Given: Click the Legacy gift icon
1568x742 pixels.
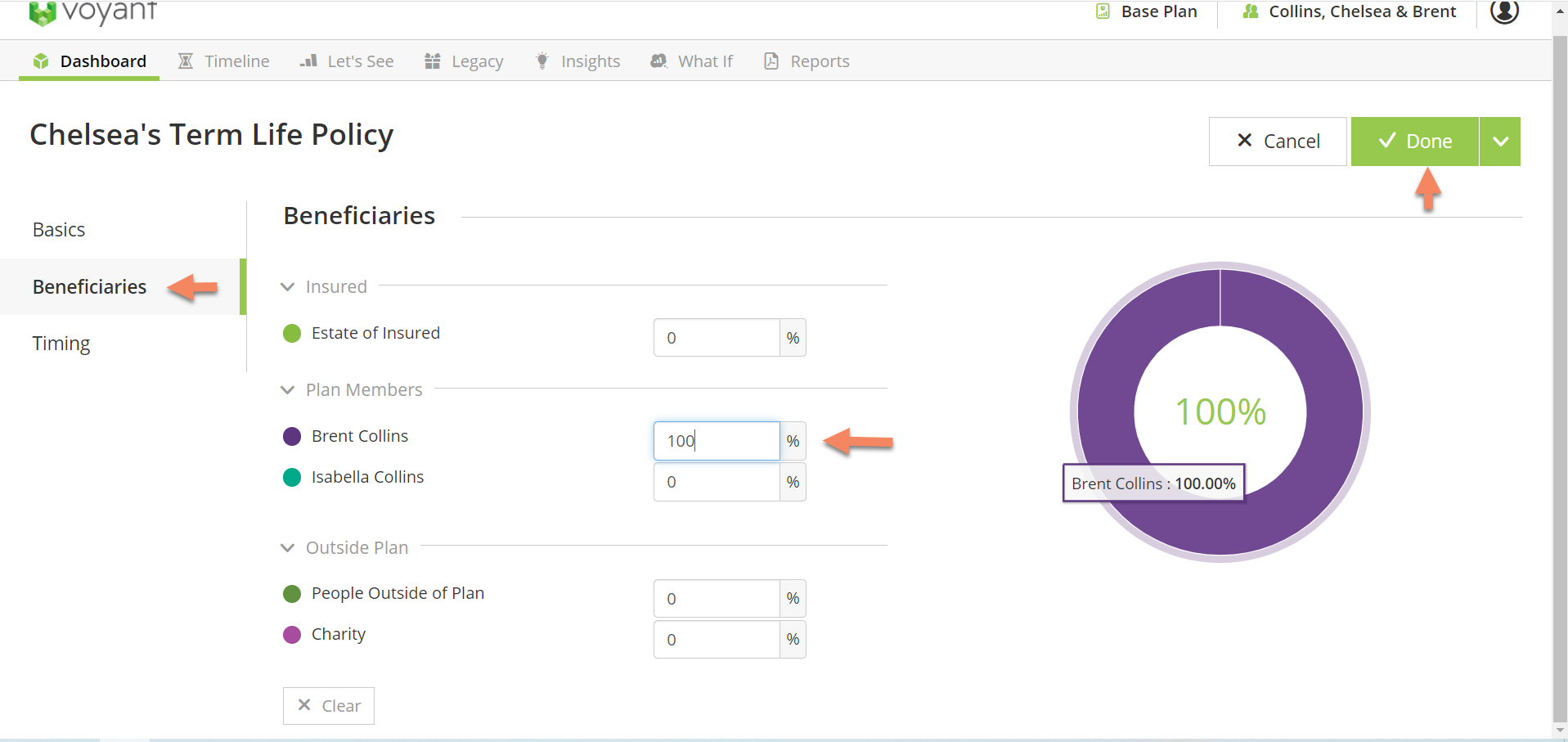Looking at the screenshot, I should pyautogui.click(x=433, y=61).
